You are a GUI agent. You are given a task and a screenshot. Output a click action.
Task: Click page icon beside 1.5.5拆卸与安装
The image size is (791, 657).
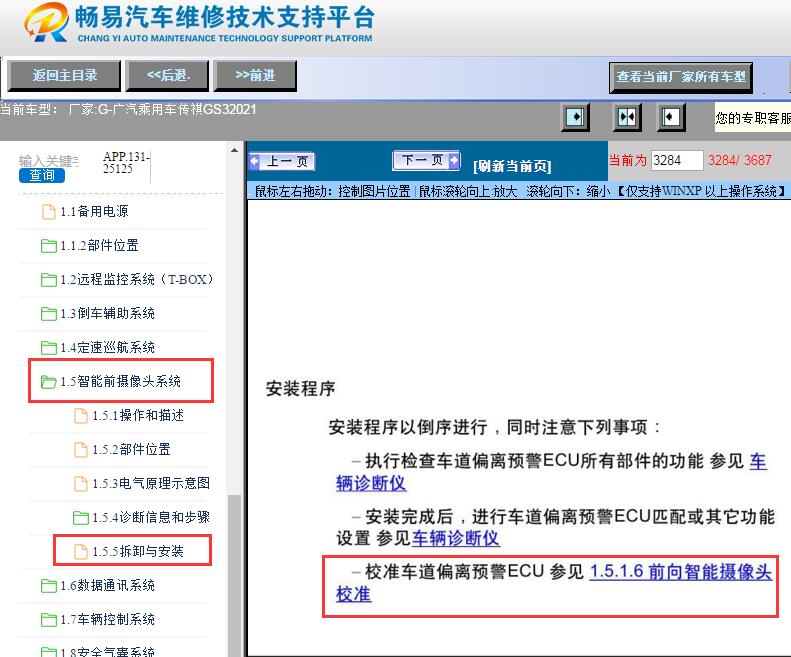(x=81, y=552)
